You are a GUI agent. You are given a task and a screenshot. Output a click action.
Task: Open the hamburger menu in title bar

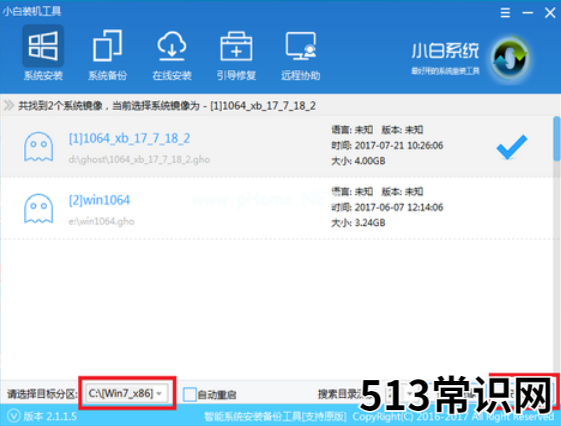(505, 13)
